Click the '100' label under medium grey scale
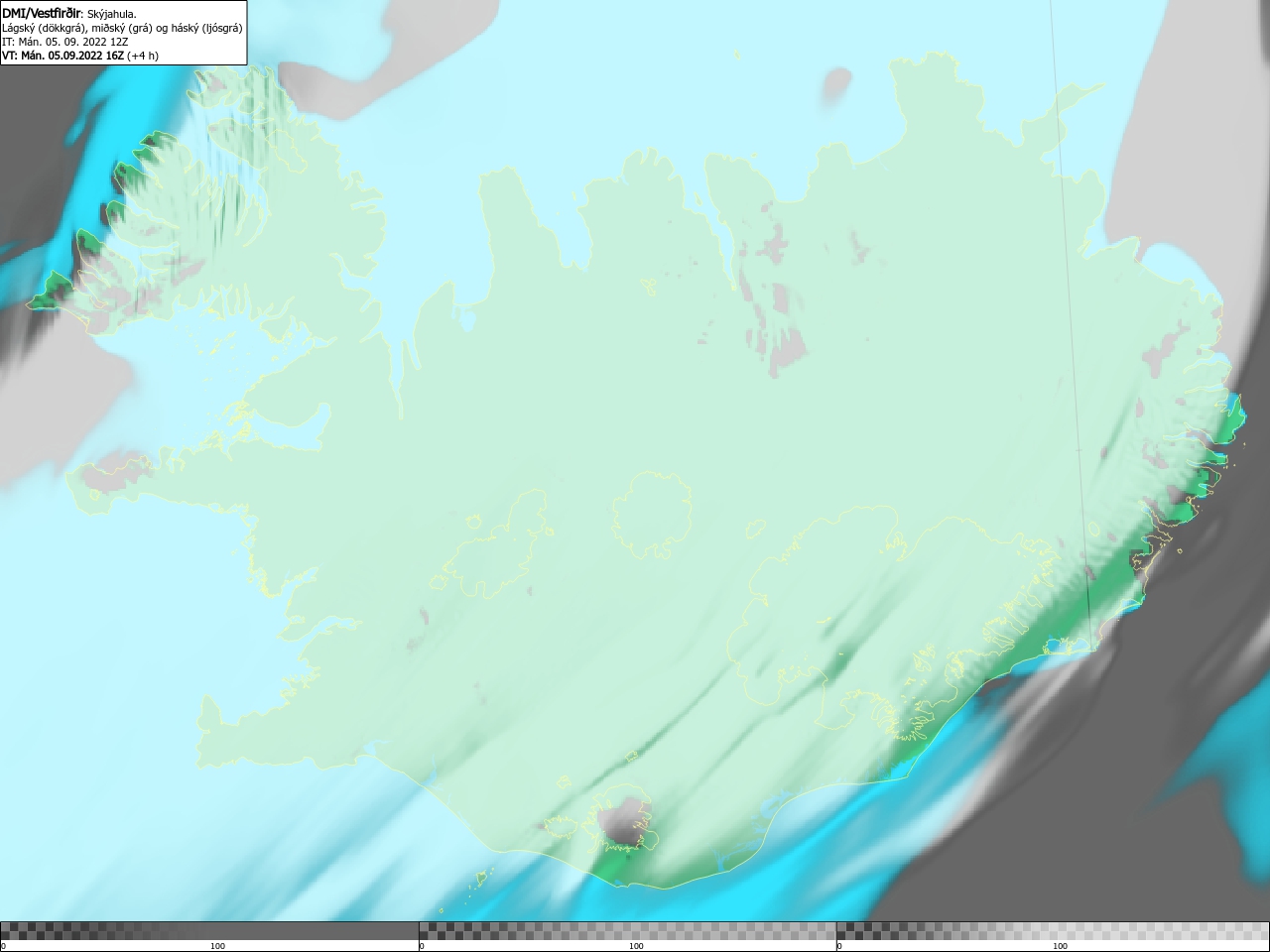 click(636, 946)
